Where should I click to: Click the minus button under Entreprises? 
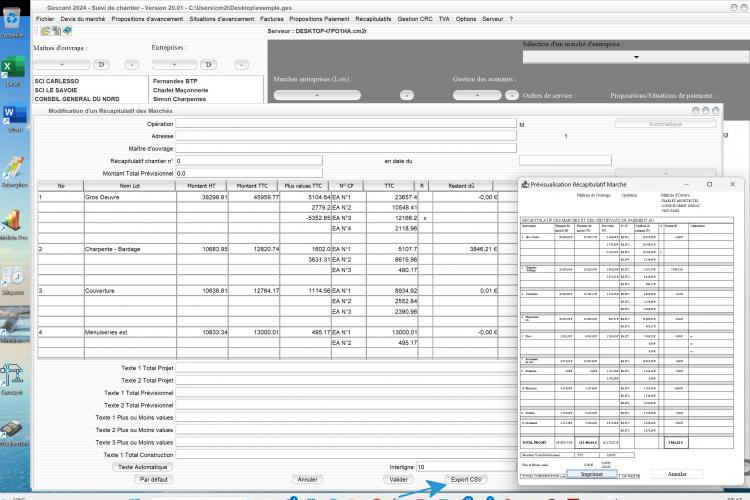241,65
